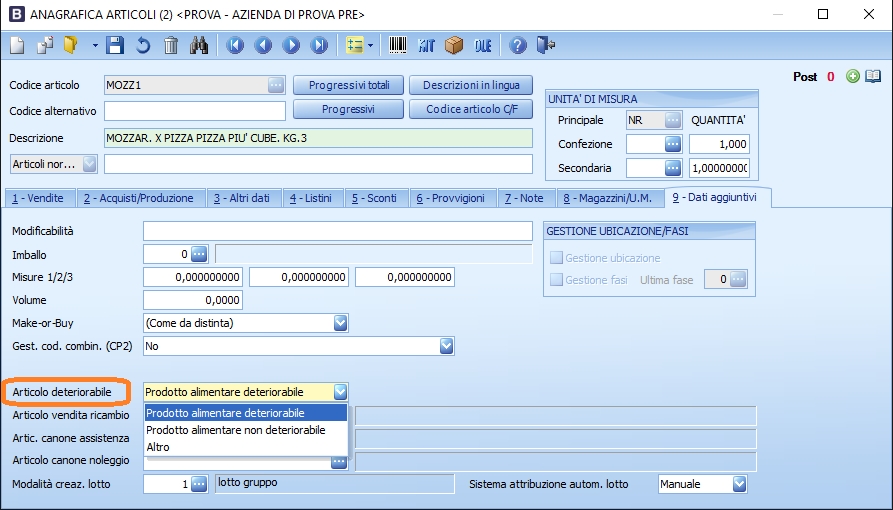Expand the list view icon dropdown arrow

point(371,46)
